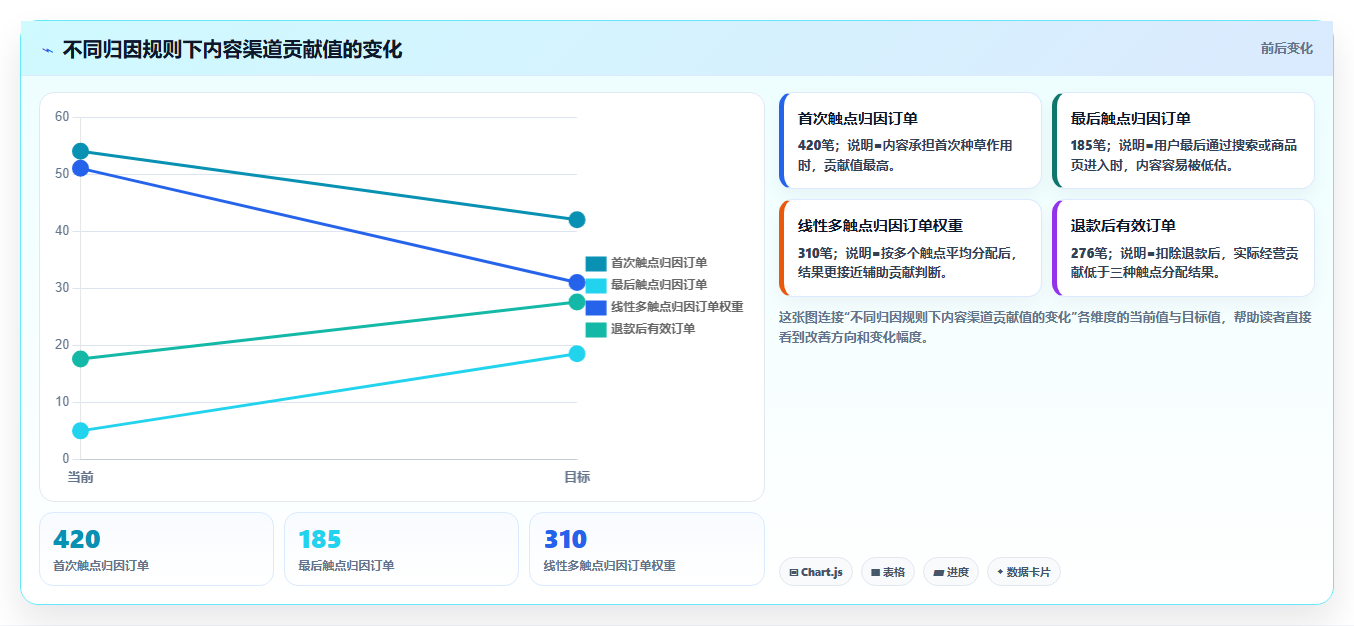
Task: Click the green data point at 当前 near 18
Action: 81,359
